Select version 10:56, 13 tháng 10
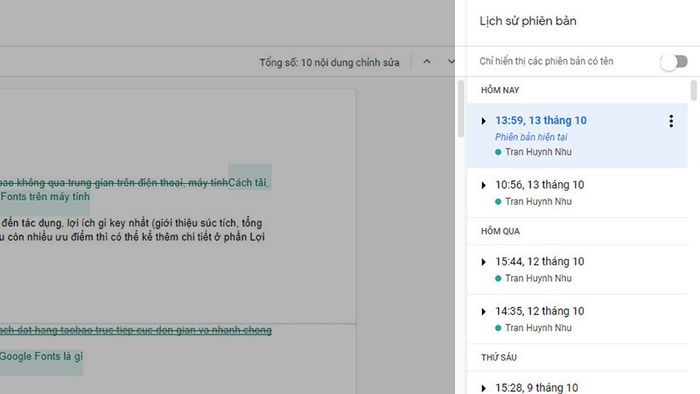This screenshot has height=394, width=700. (539, 185)
